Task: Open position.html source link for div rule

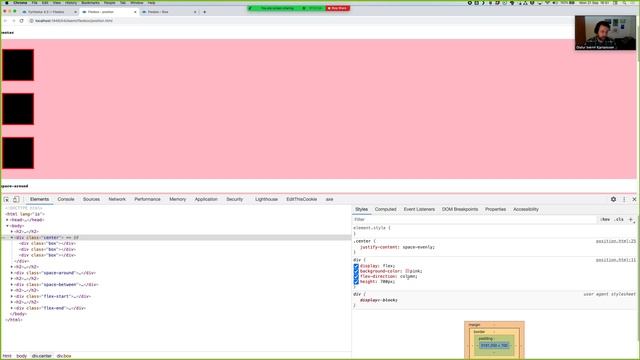Action: pyautogui.click(x=616, y=260)
